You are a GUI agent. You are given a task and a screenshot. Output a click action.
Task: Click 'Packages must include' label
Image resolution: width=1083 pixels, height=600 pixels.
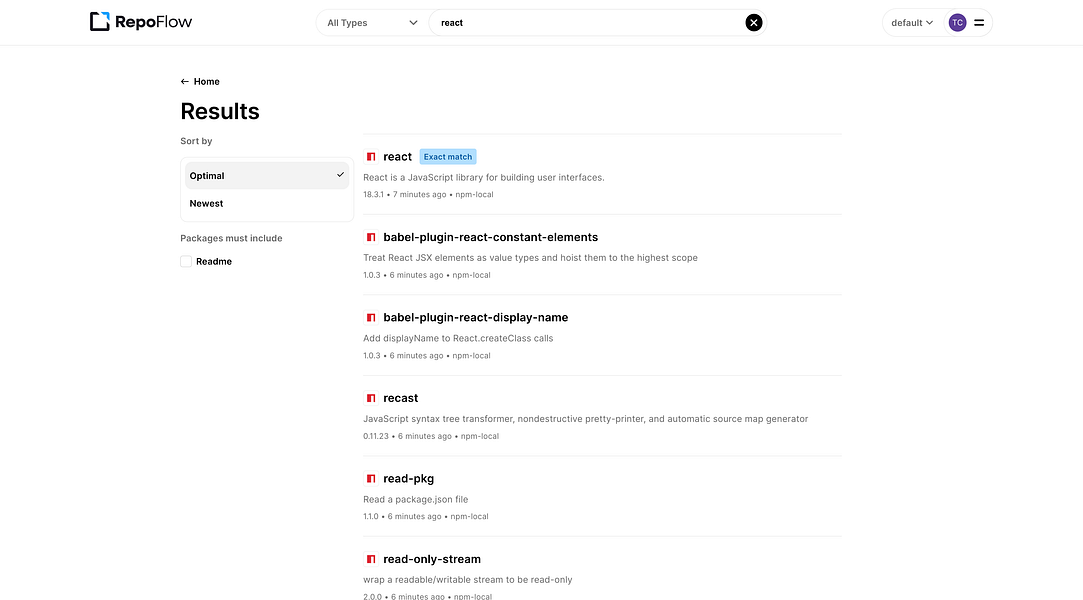click(x=231, y=238)
